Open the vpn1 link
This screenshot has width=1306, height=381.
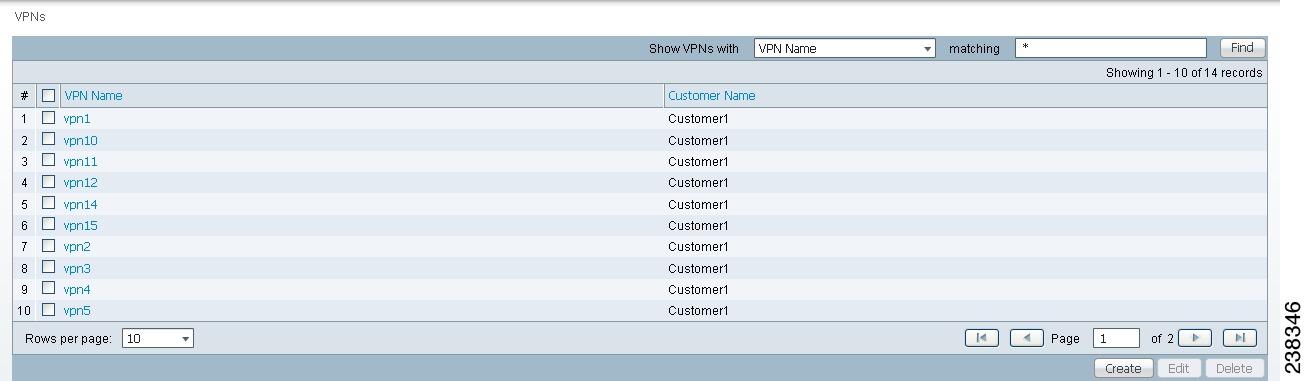pos(77,119)
